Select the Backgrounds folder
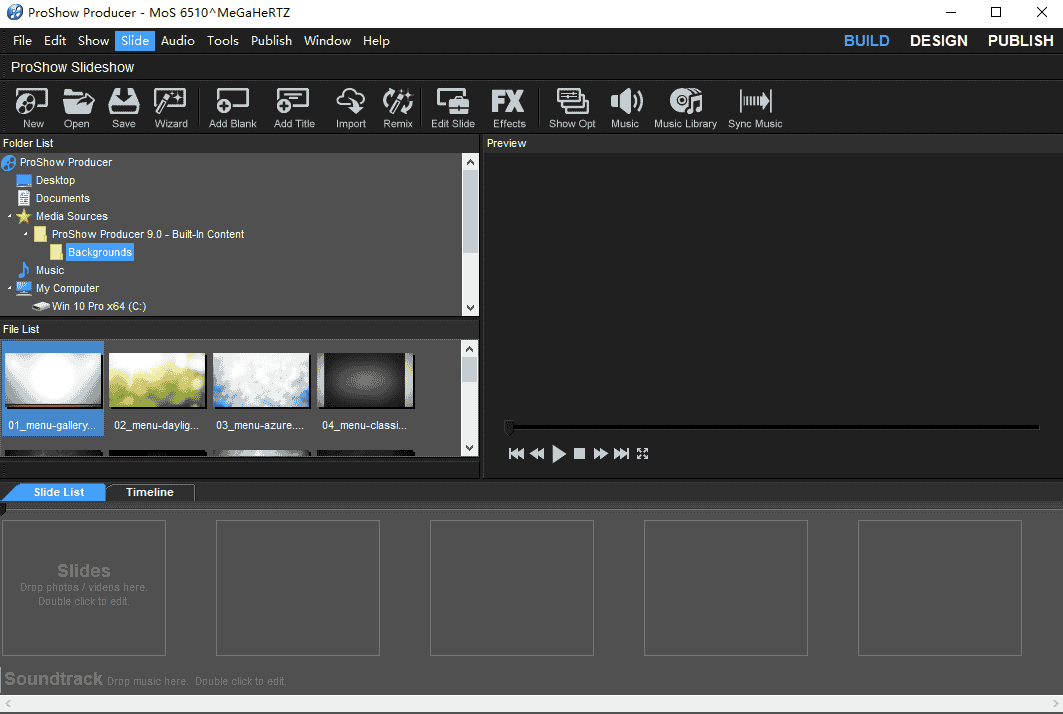Image resolution: width=1063 pixels, height=714 pixels. pyautogui.click(x=99, y=252)
